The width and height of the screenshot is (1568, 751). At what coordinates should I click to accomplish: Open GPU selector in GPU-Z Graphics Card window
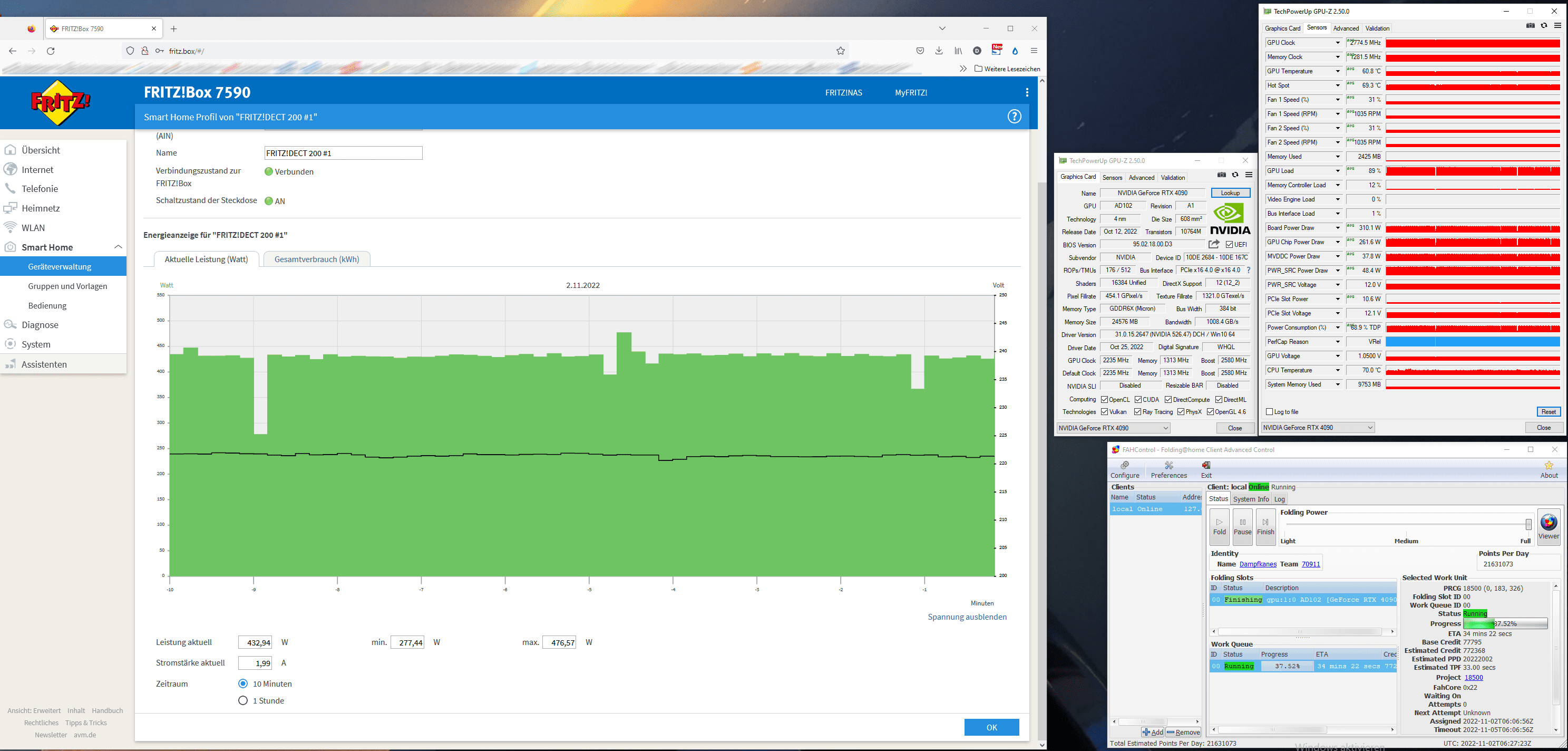tap(1113, 428)
